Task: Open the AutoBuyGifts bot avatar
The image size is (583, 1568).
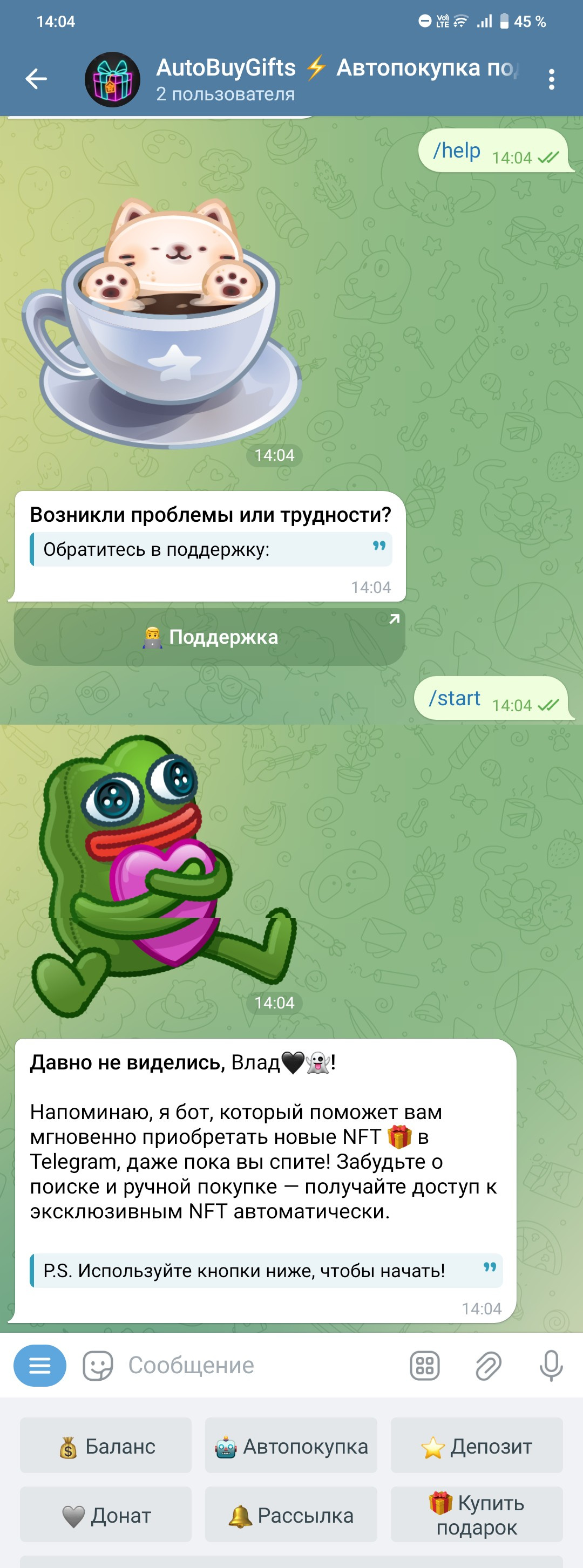Action: (112, 79)
